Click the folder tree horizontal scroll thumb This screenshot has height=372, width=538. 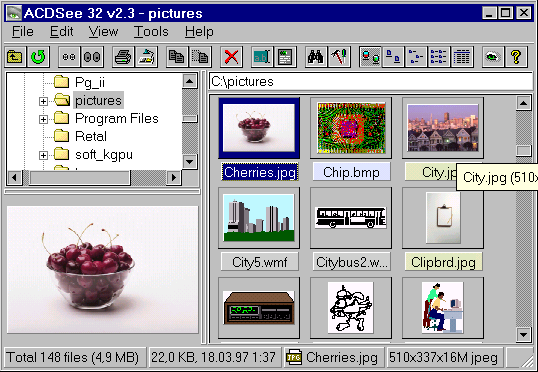pos(80,178)
